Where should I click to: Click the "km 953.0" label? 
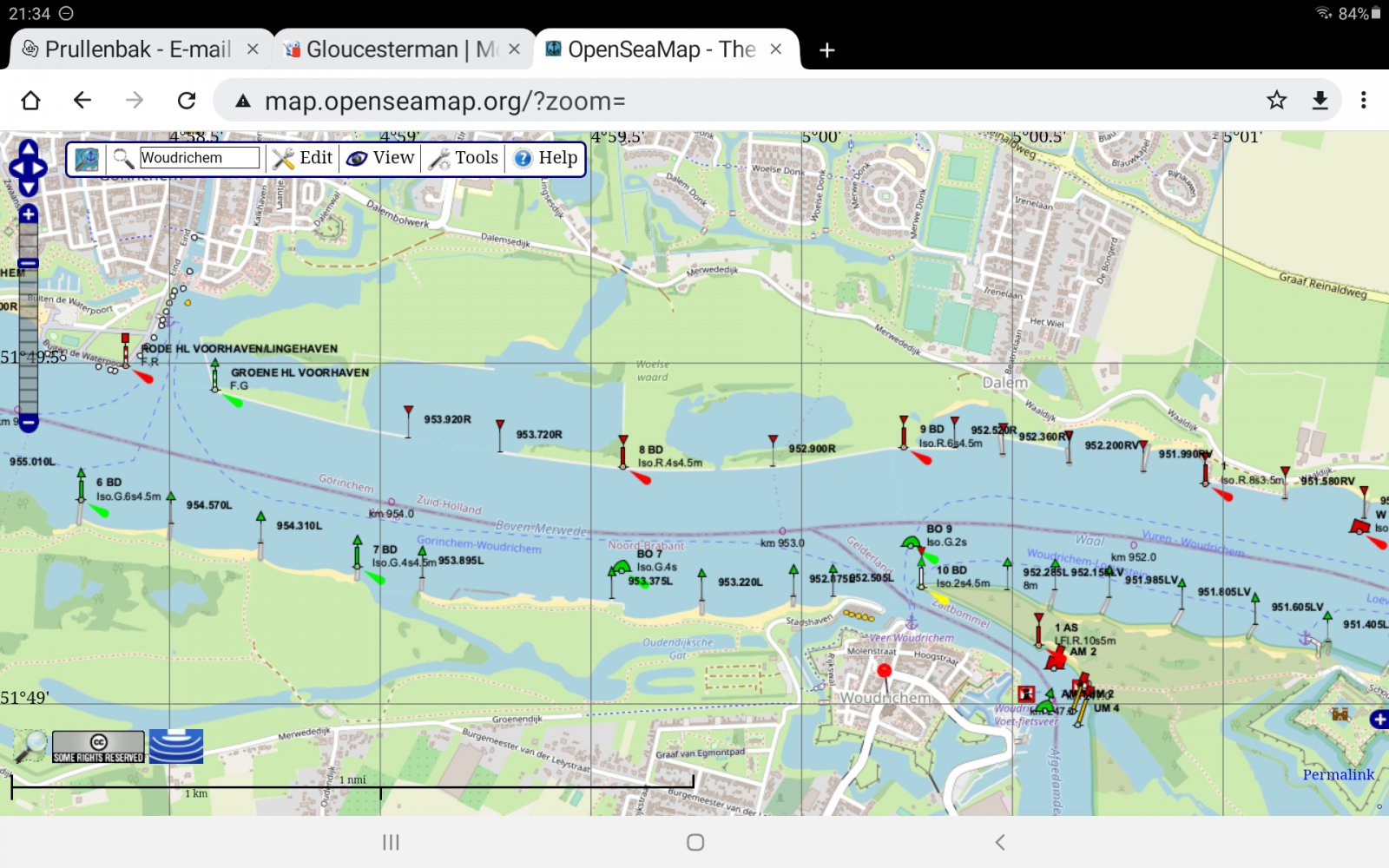(782, 543)
